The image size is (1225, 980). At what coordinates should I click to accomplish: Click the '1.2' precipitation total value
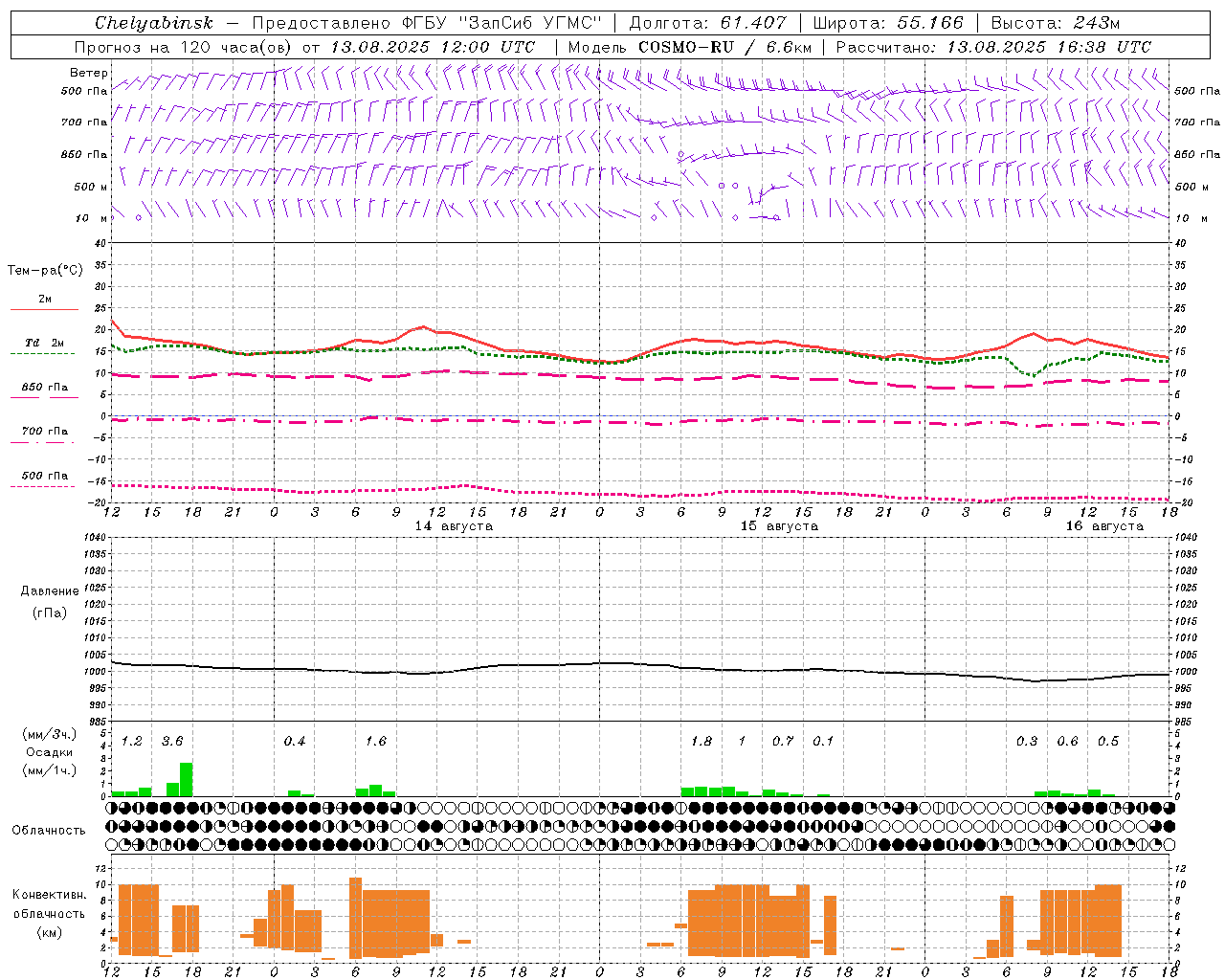click(131, 741)
